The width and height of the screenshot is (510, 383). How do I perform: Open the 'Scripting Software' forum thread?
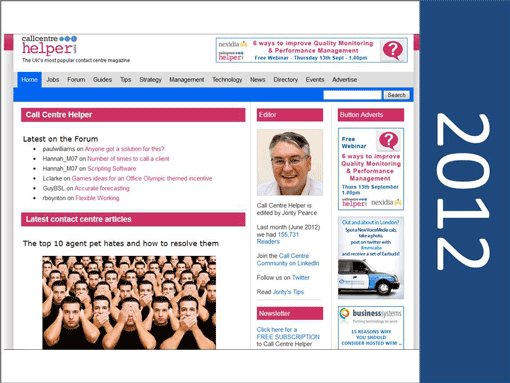point(112,169)
